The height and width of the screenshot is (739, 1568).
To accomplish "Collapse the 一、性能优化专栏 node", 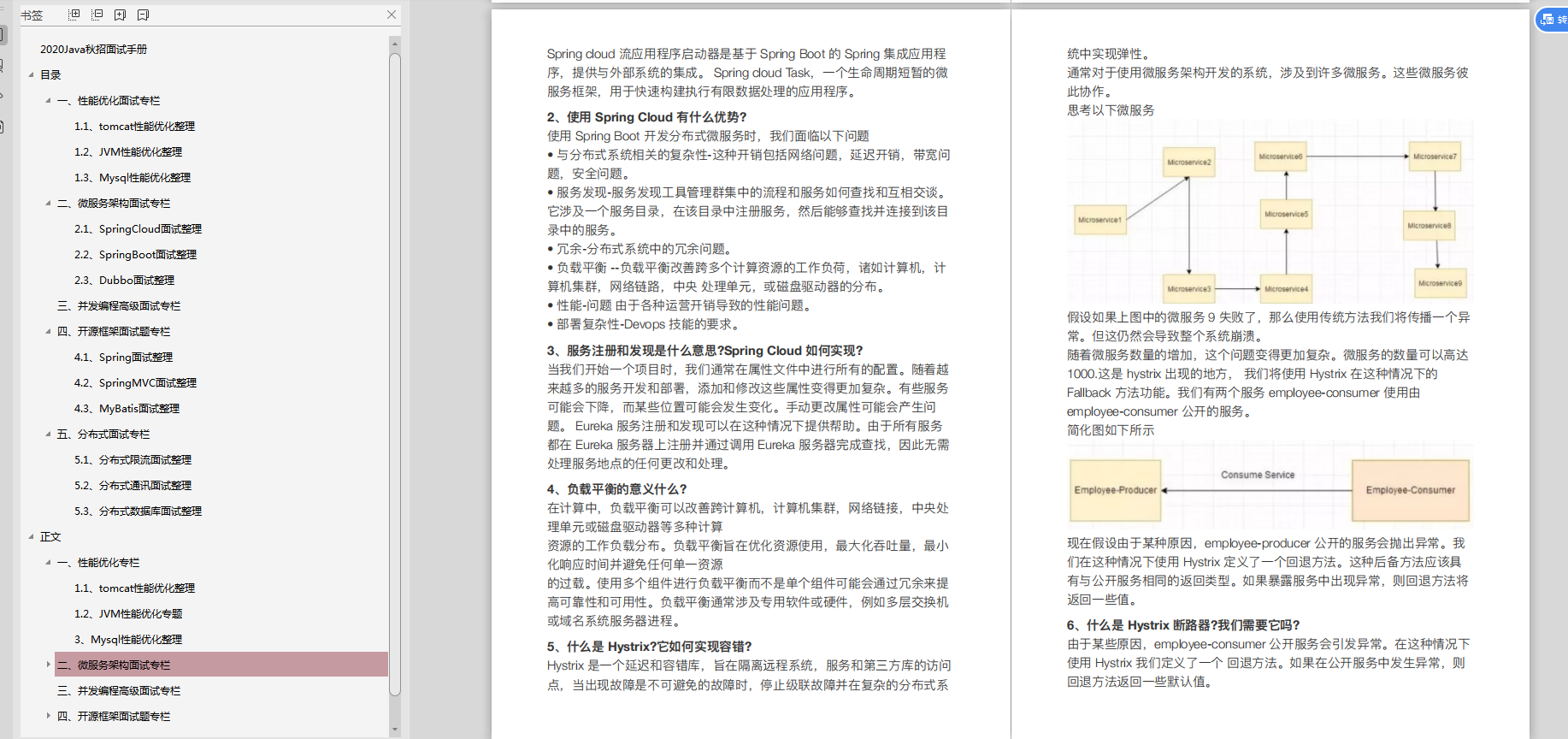I will coord(48,562).
